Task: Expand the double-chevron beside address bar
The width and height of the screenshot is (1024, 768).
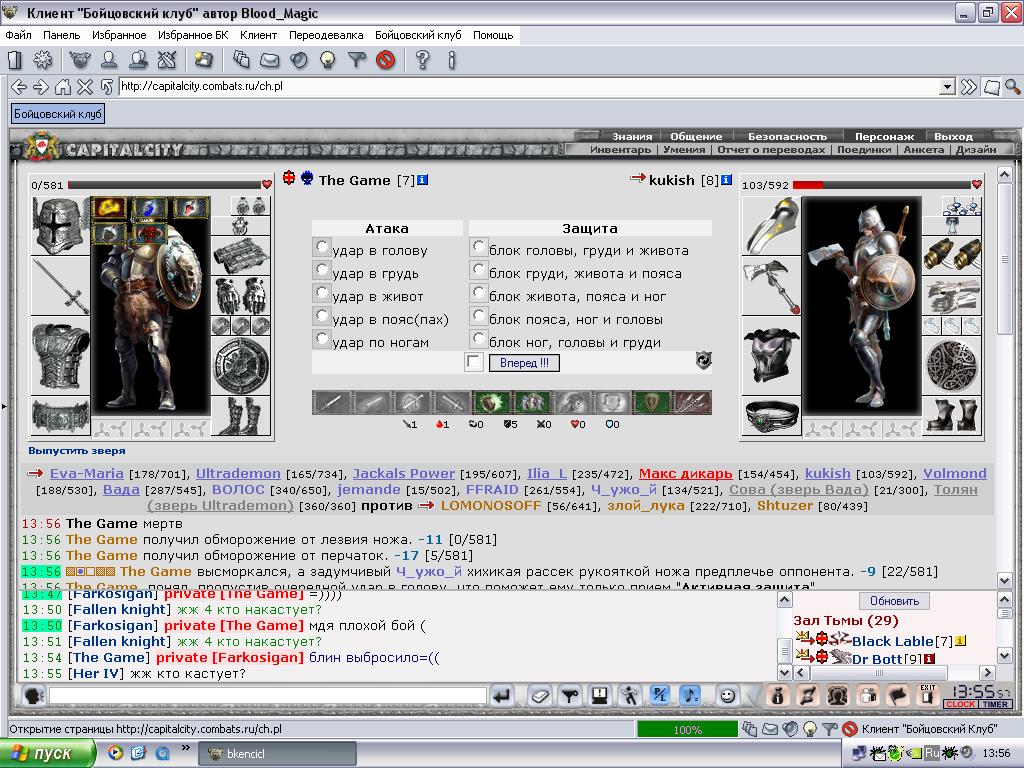Action: [x=969, y=86]
